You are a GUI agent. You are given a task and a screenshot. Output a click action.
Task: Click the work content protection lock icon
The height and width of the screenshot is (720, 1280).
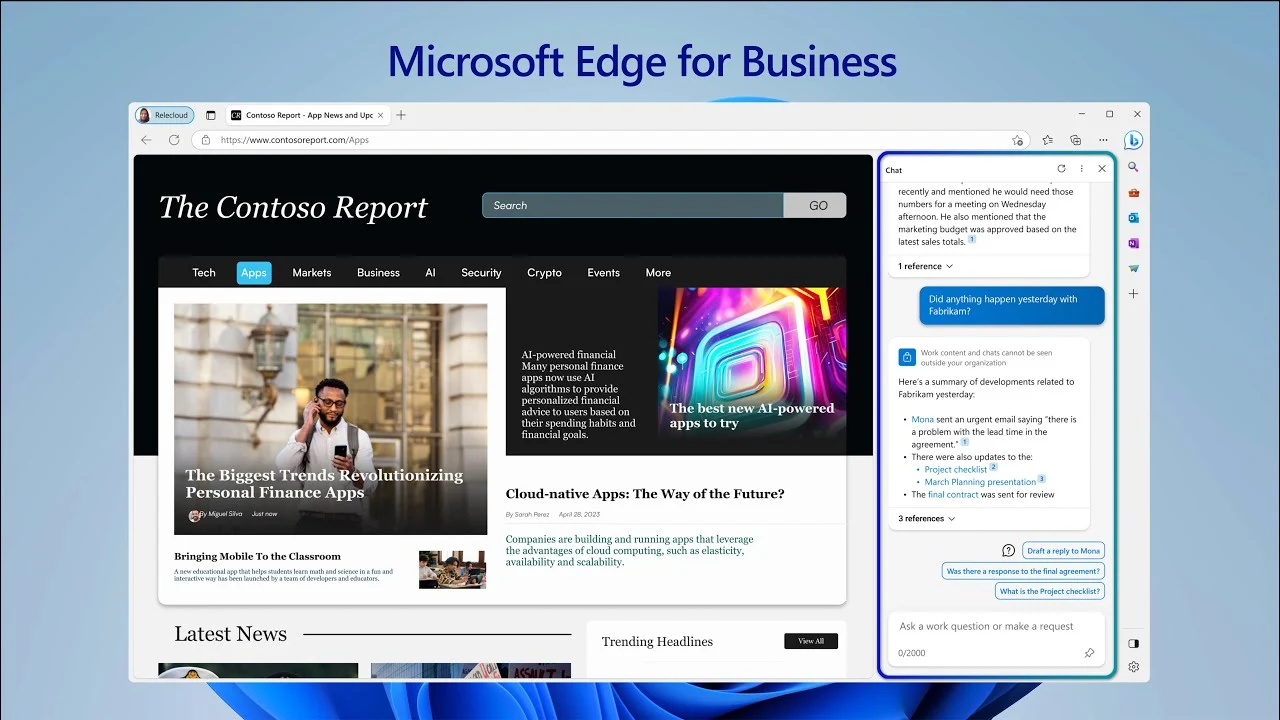(x=907, y=357)
